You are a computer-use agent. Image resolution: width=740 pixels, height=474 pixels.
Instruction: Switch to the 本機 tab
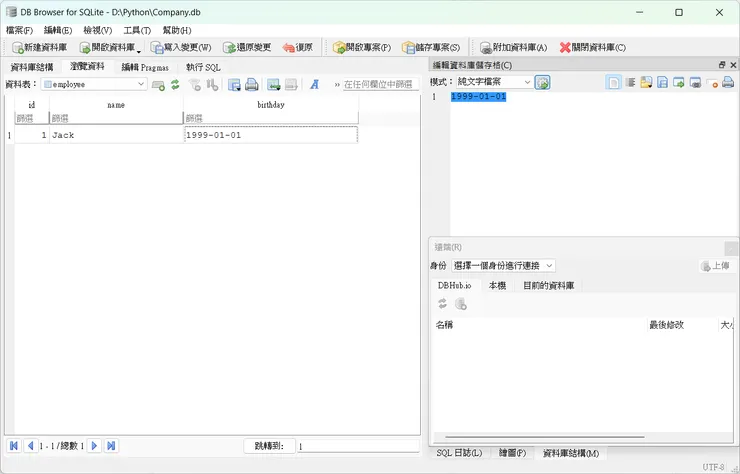tap(497, 286)
